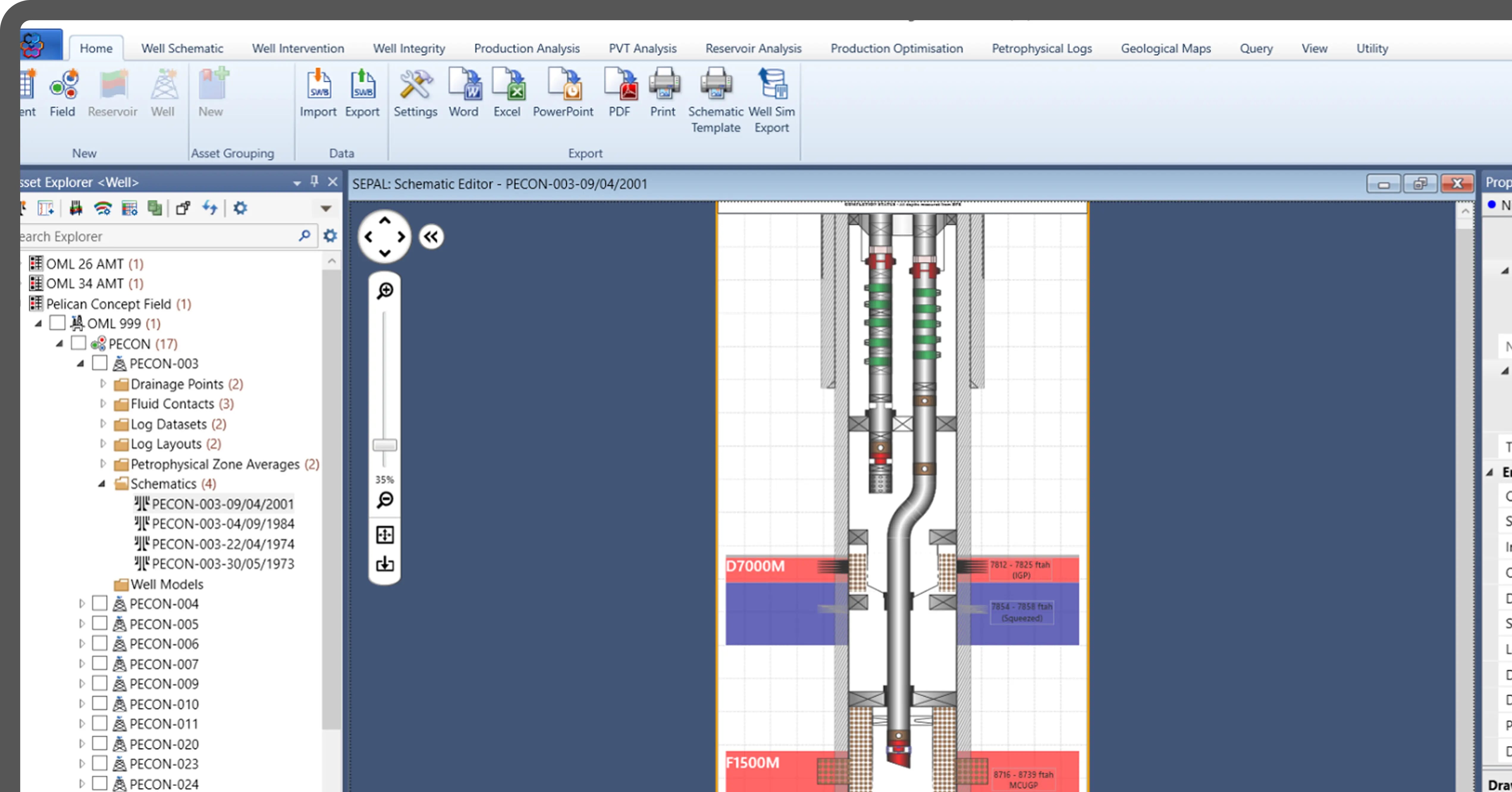1512x792 pixels.
Task: Expand the Drainage Points folder
Action: click(x=103, y=384)
